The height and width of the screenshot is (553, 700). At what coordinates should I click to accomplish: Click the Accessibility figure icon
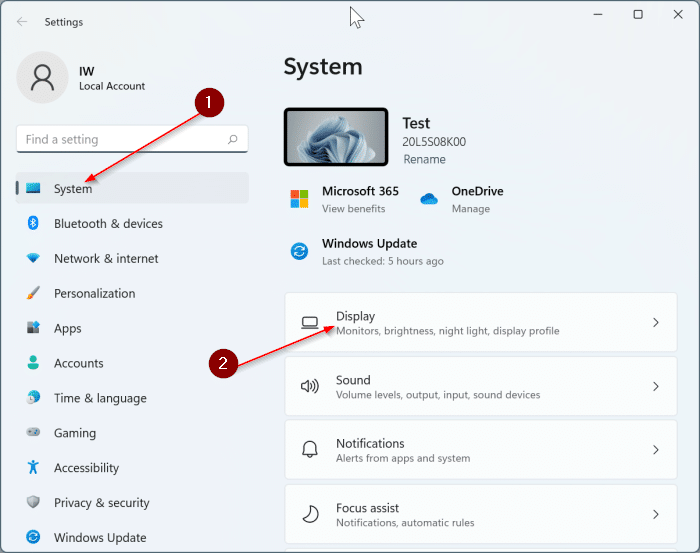[x=33, y=467]
